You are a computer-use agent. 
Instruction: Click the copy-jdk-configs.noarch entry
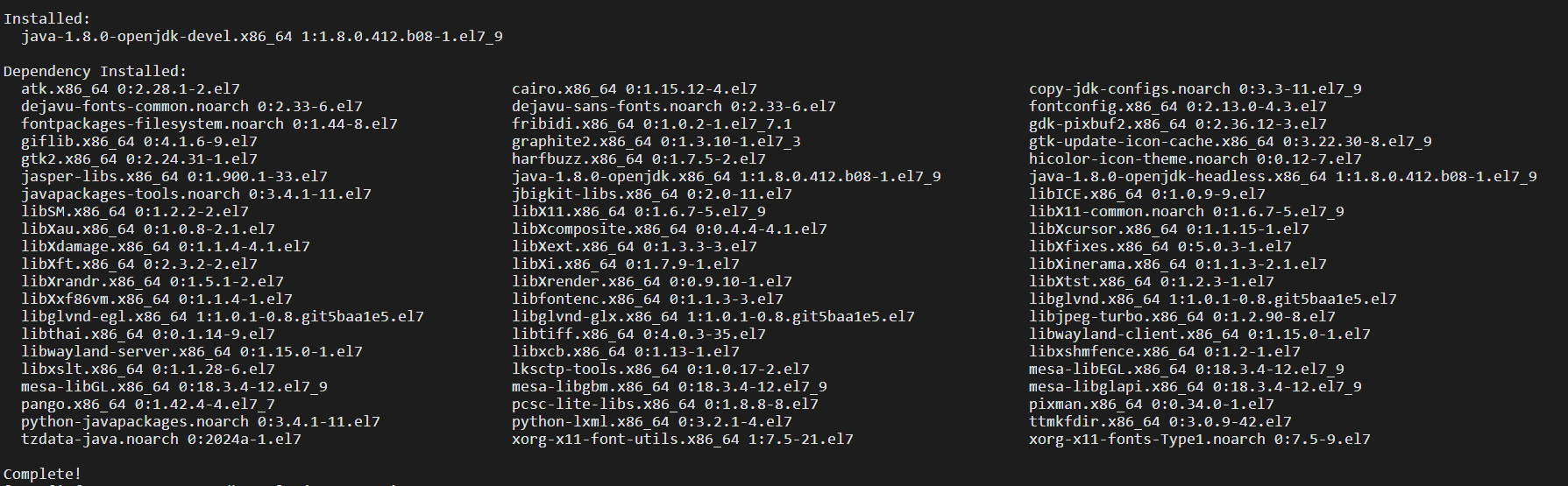coord(1195,88)
